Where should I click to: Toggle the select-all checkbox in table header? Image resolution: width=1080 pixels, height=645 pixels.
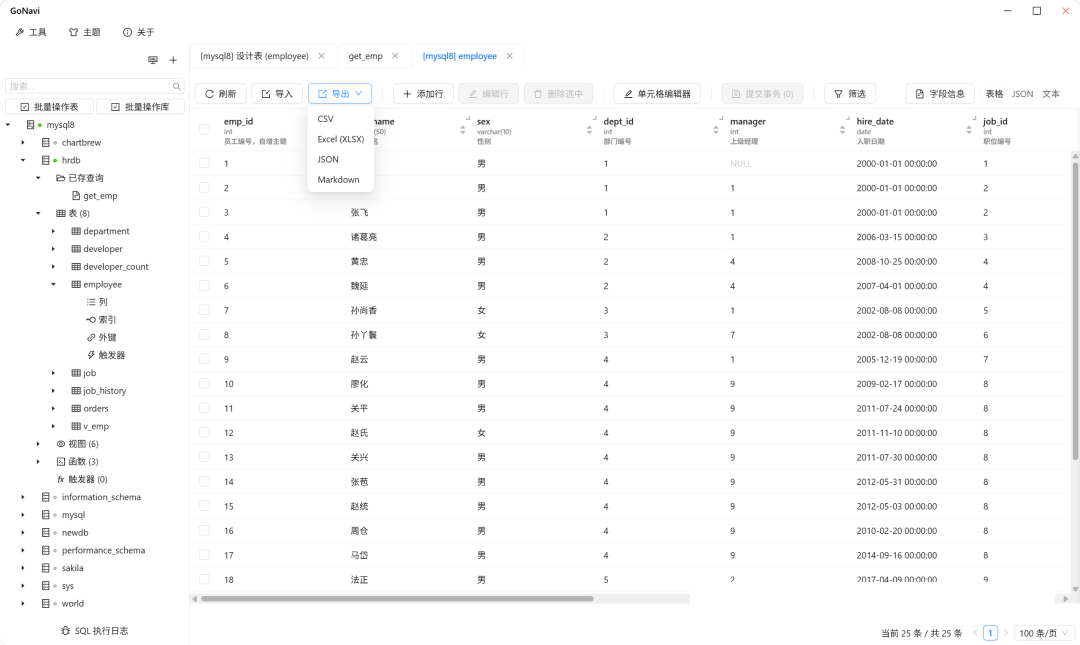pyautogui.click(x=204, y=129)
